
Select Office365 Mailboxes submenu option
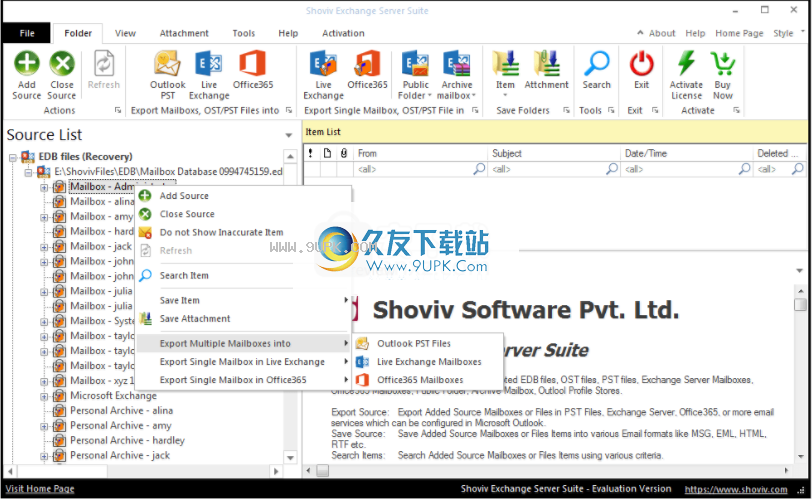tap(428, 379)
